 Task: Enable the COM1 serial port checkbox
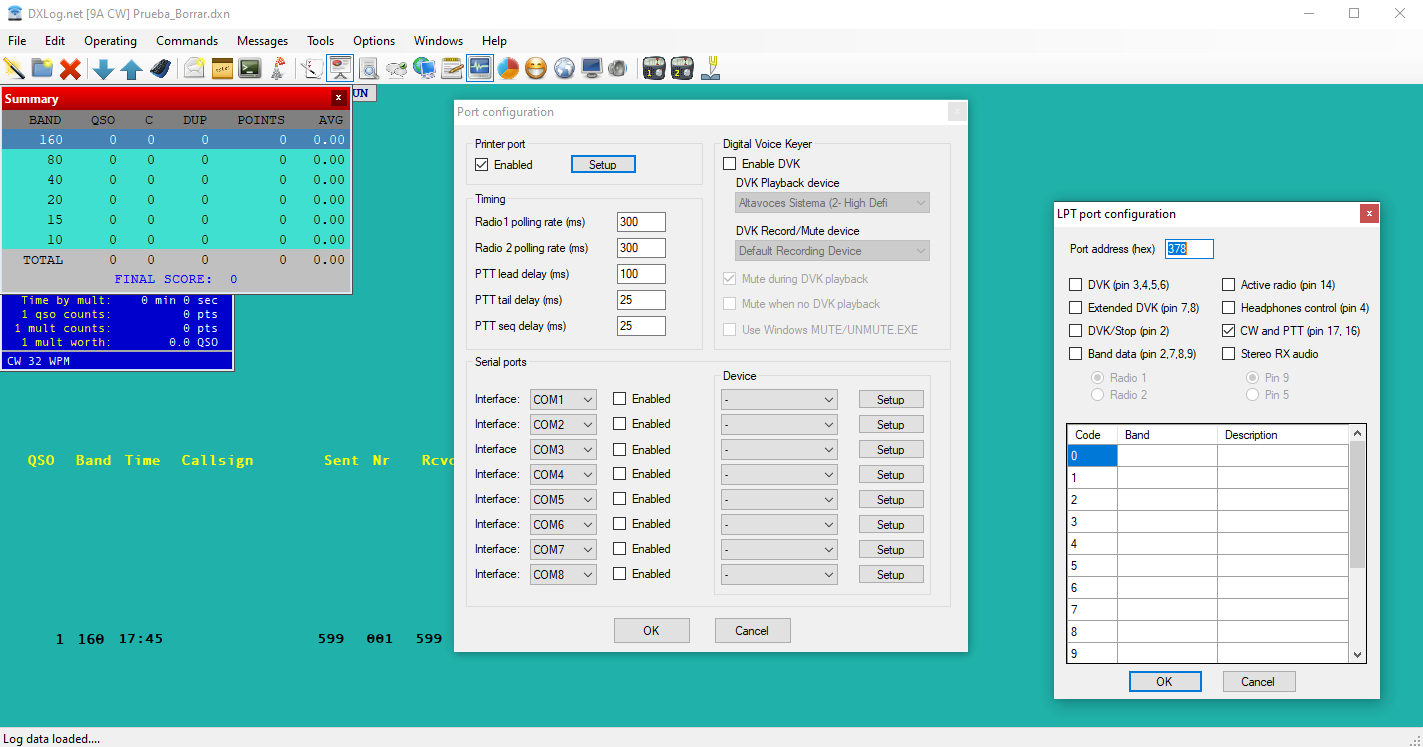coord(620,399)
